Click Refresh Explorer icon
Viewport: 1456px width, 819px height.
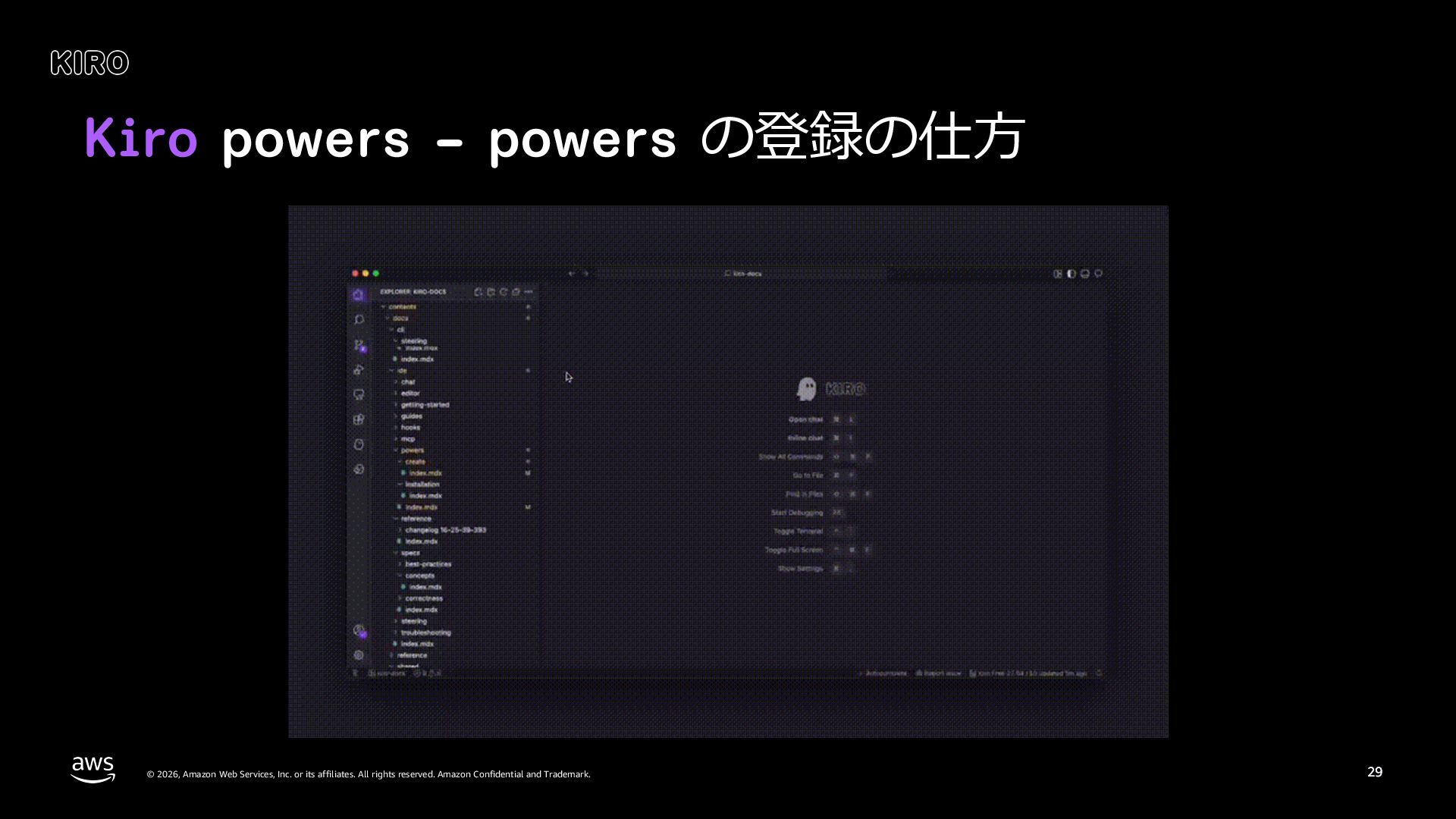pyautogui.click(x=504, y=292)
